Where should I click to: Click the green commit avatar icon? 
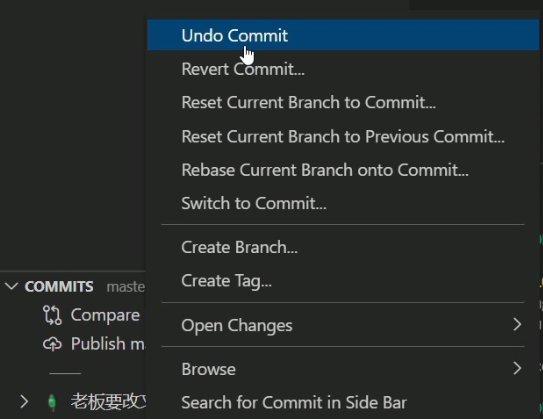(x=52, y=402)
